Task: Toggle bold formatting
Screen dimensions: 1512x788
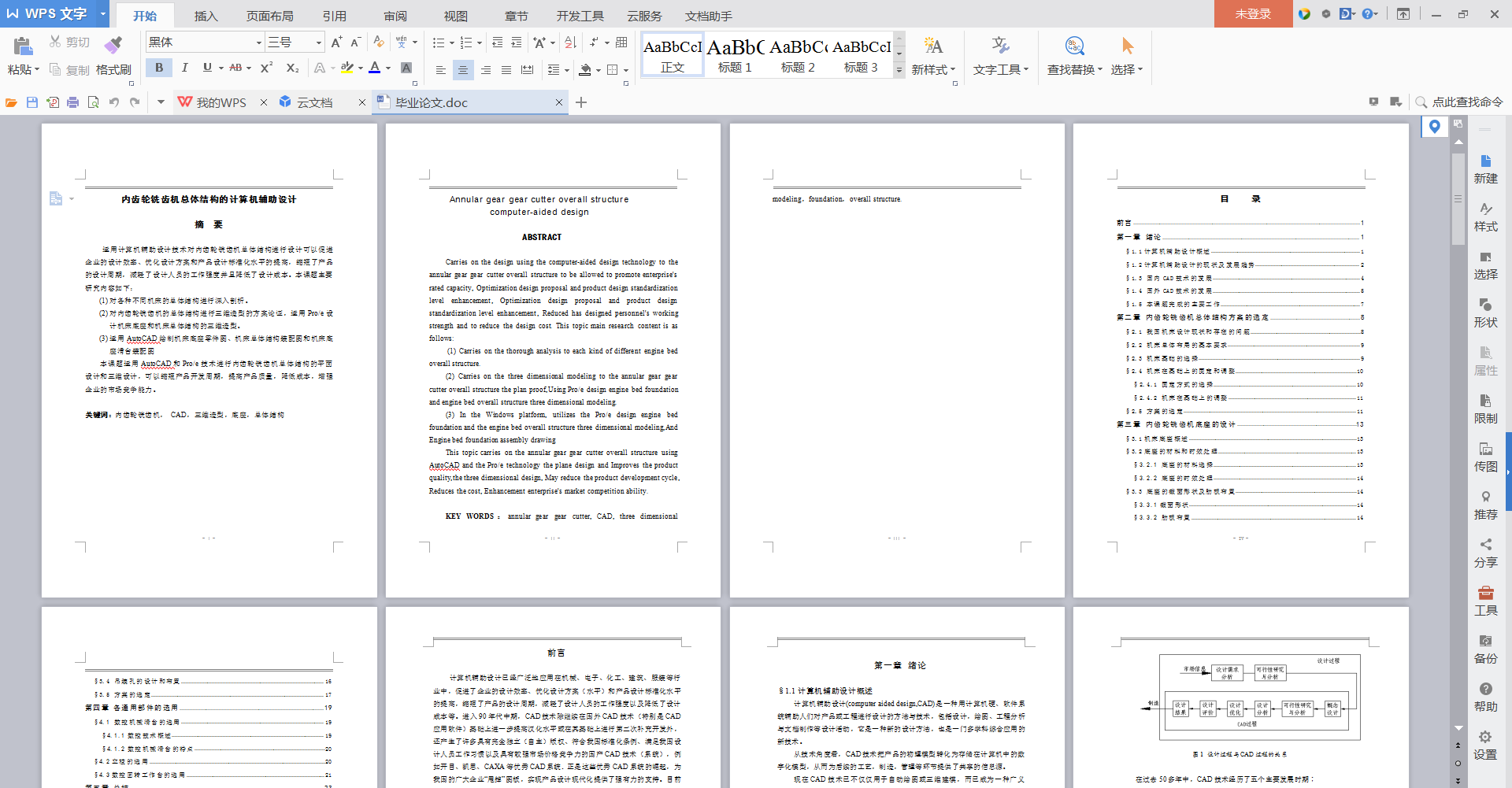Action: click(x=159, y=68)
